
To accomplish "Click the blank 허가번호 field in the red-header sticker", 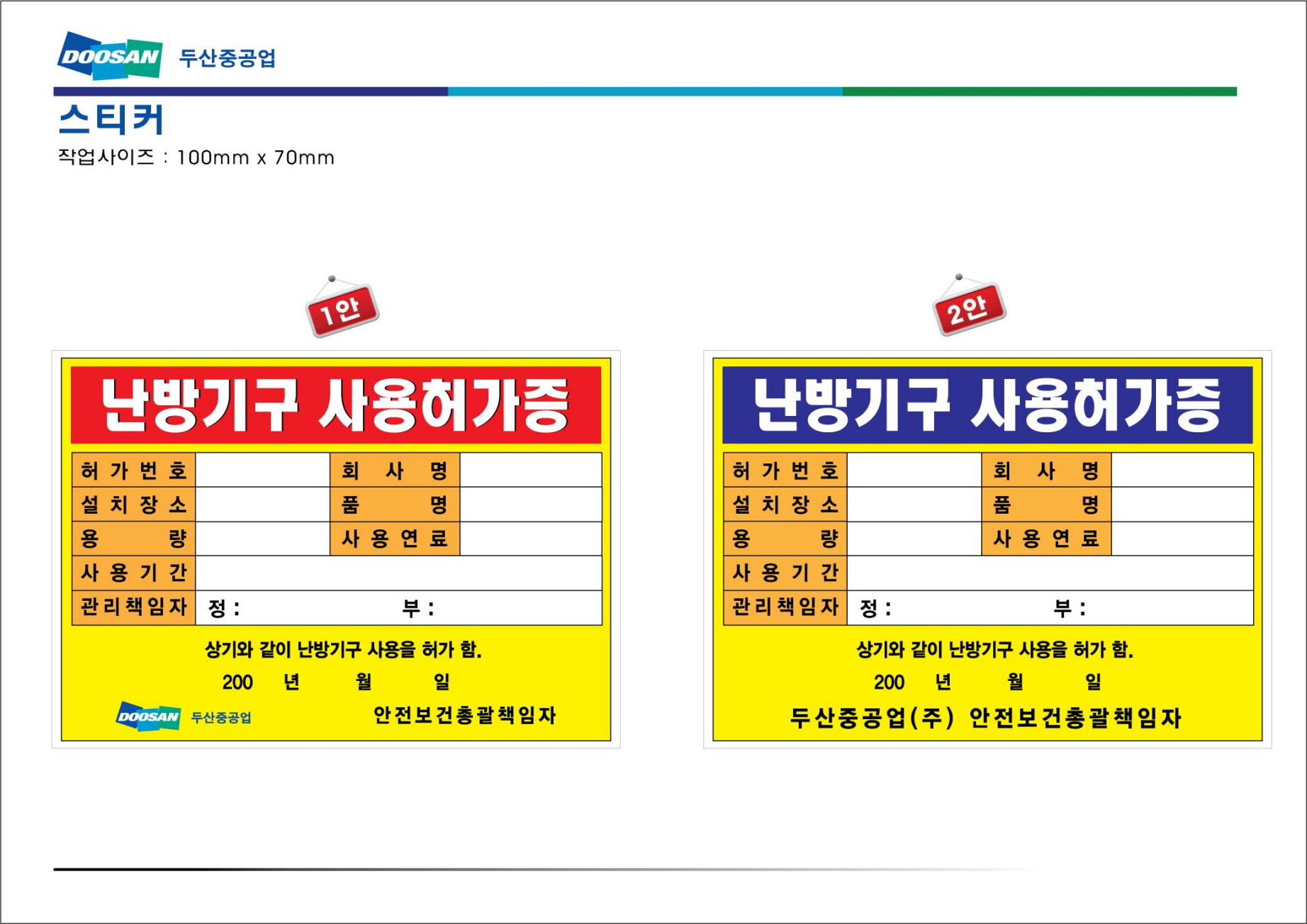I will coord(262,470).
